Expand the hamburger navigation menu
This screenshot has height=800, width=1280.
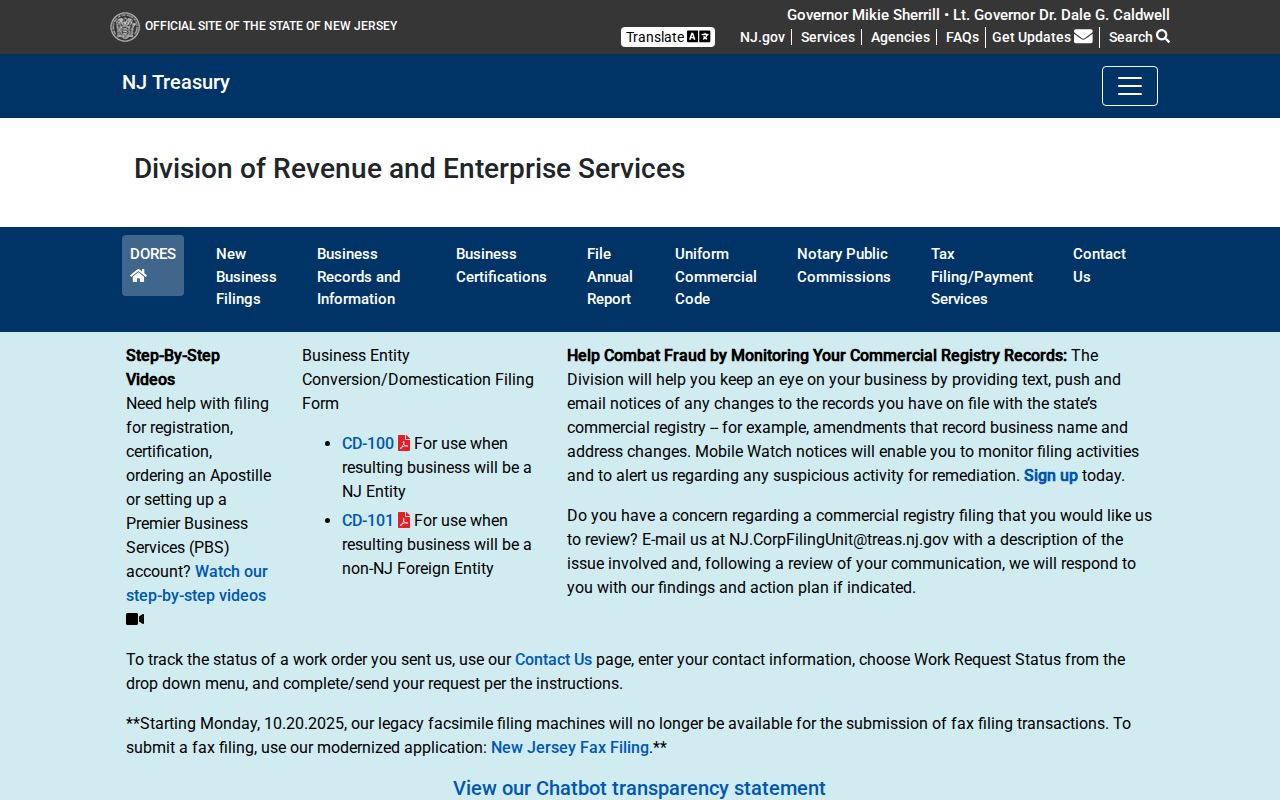point(1130,86)
